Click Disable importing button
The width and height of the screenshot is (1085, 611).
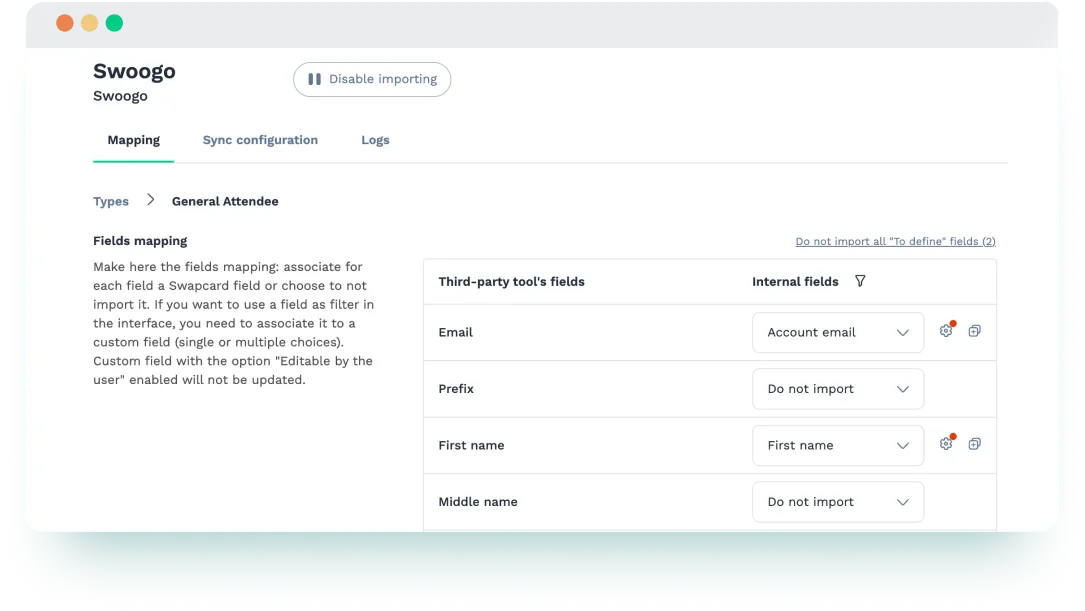tap(372, 80)
